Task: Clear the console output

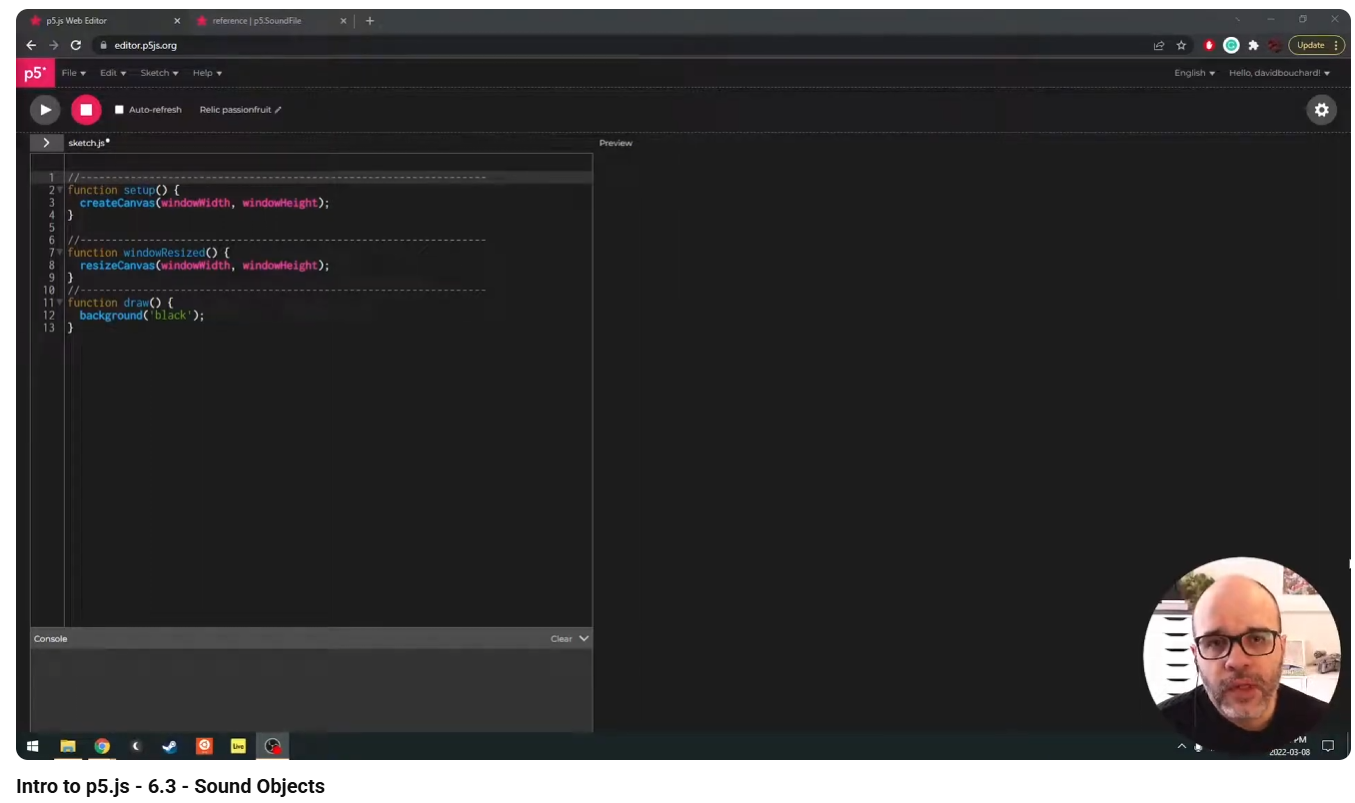Action: click(x=561, y=639)
